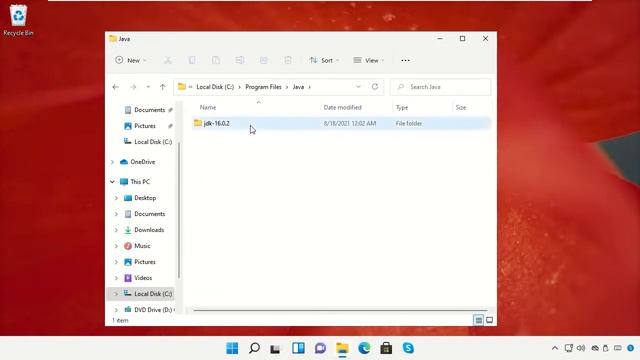The image size is (640, 360).
Task: Open Microsoft Store from taskbar
Action: pos(386,348)
